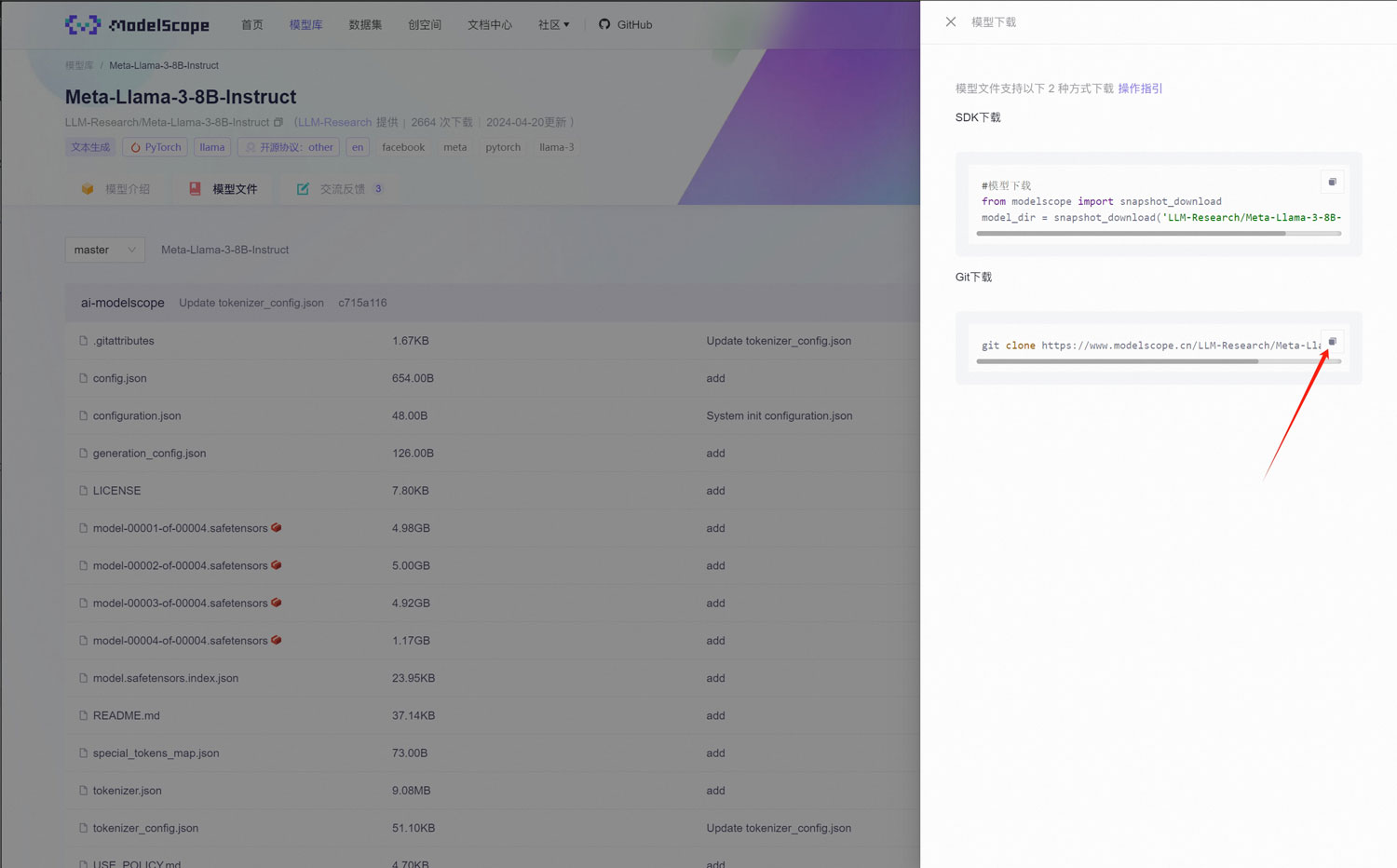Viewport: 1397px width, 868px height.
Task: Click the ai-modelscope committer name
Action: coord(123,303)
